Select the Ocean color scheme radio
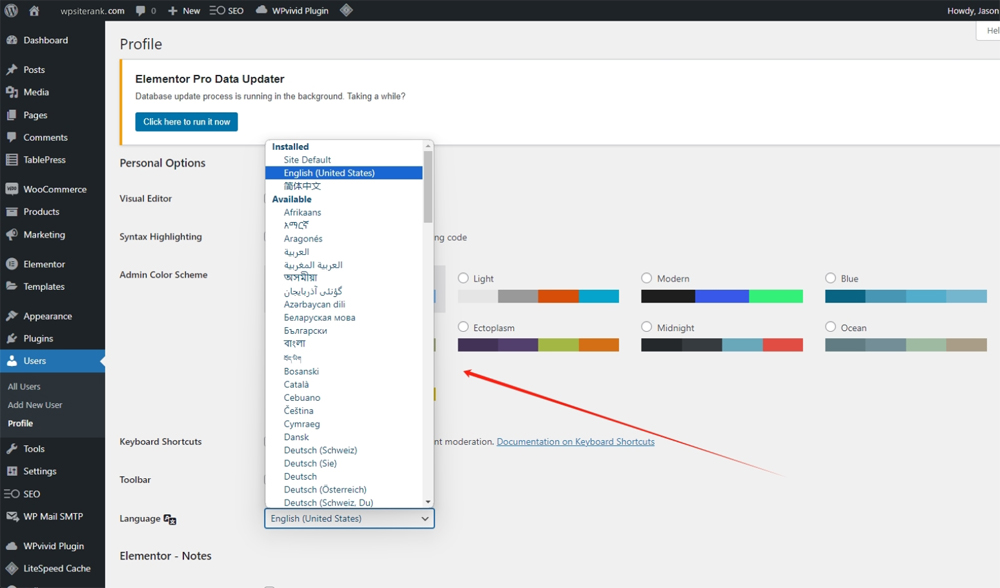 pyautogui.click(x=830, y=327)
